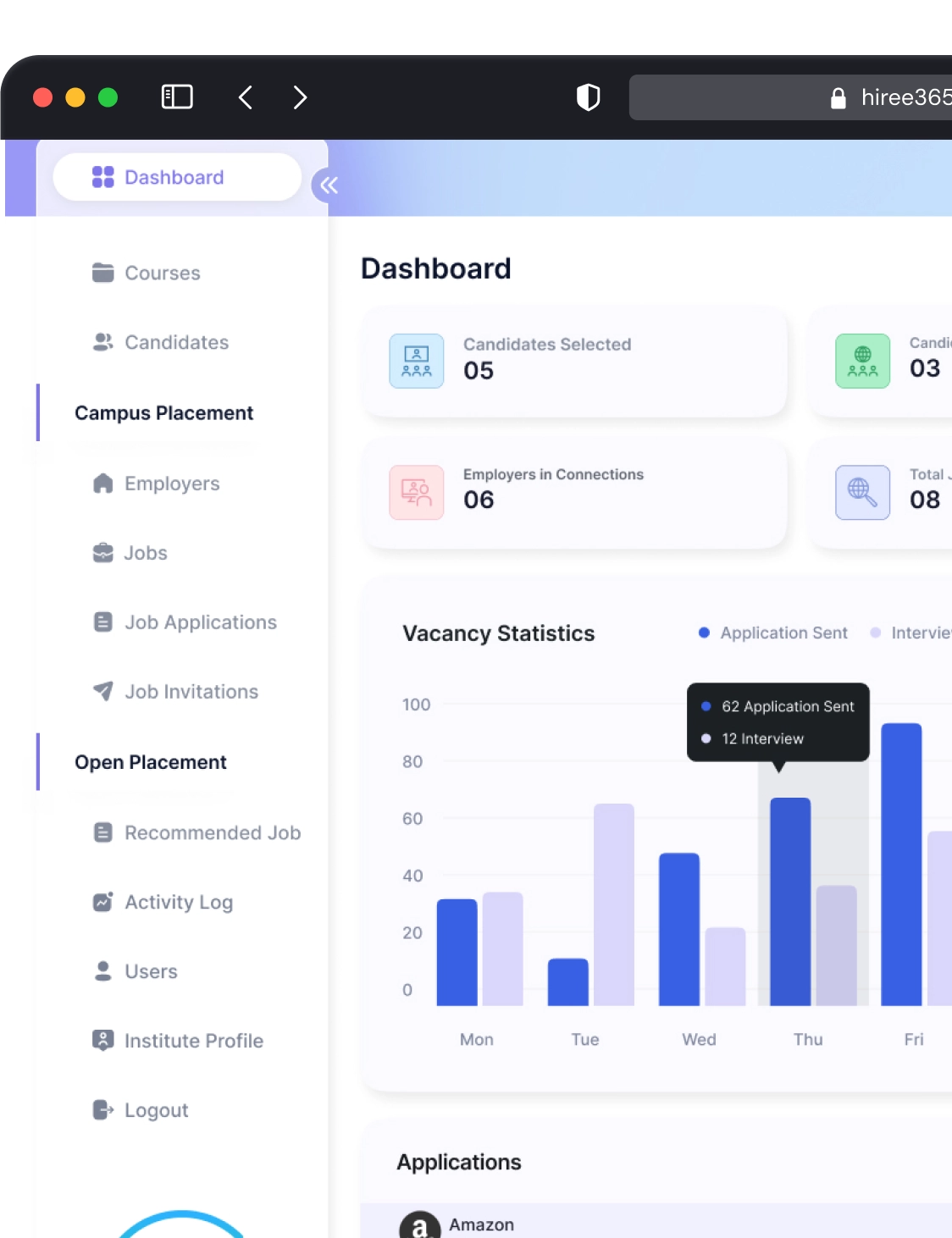Click the green globe candidates card icon
Image resolution: width=952 pixels, height=1238 pixels.
click(x=862, y=362)
